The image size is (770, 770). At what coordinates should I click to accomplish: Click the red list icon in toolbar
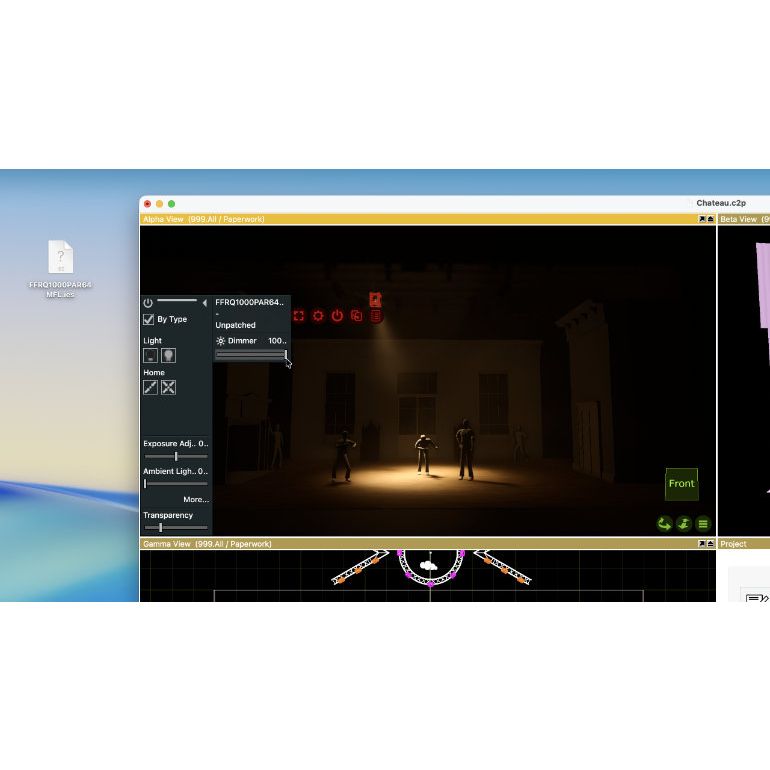(x=376, y=316)
